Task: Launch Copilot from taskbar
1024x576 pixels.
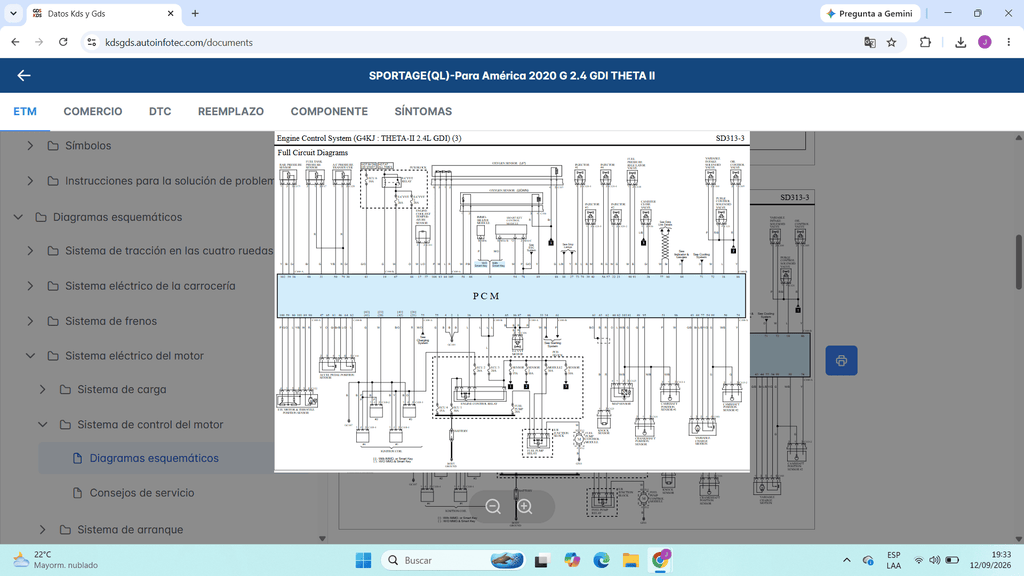Action: [572, 560]
